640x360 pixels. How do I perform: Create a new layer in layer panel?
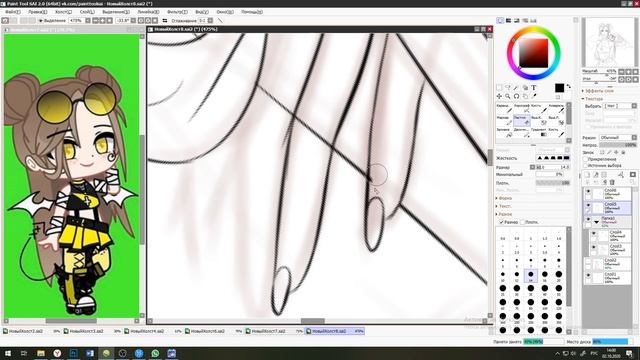click(x=587, y=175)
